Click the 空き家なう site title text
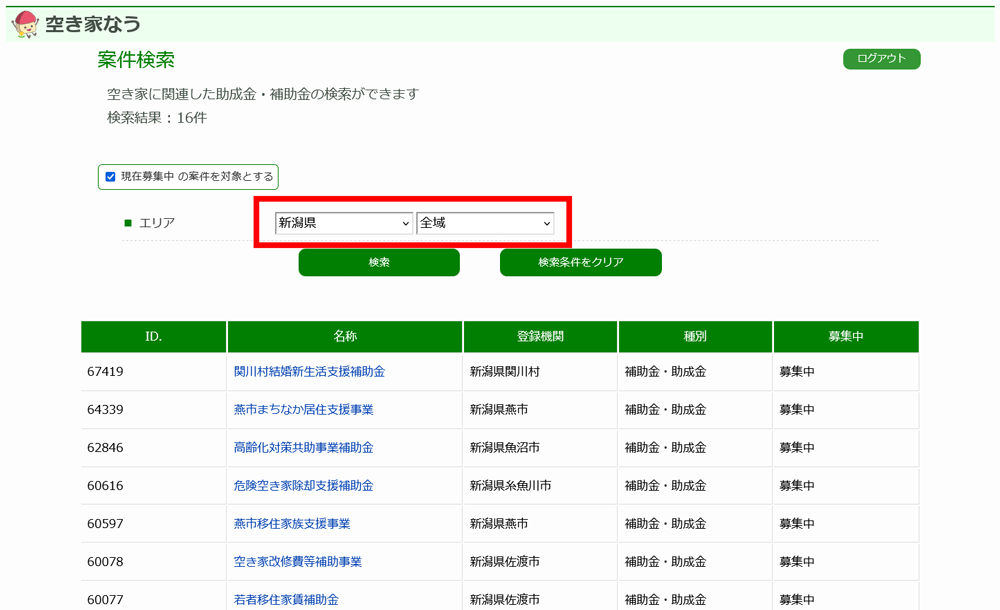This screenshot has width=1000, height=610. 93,24
